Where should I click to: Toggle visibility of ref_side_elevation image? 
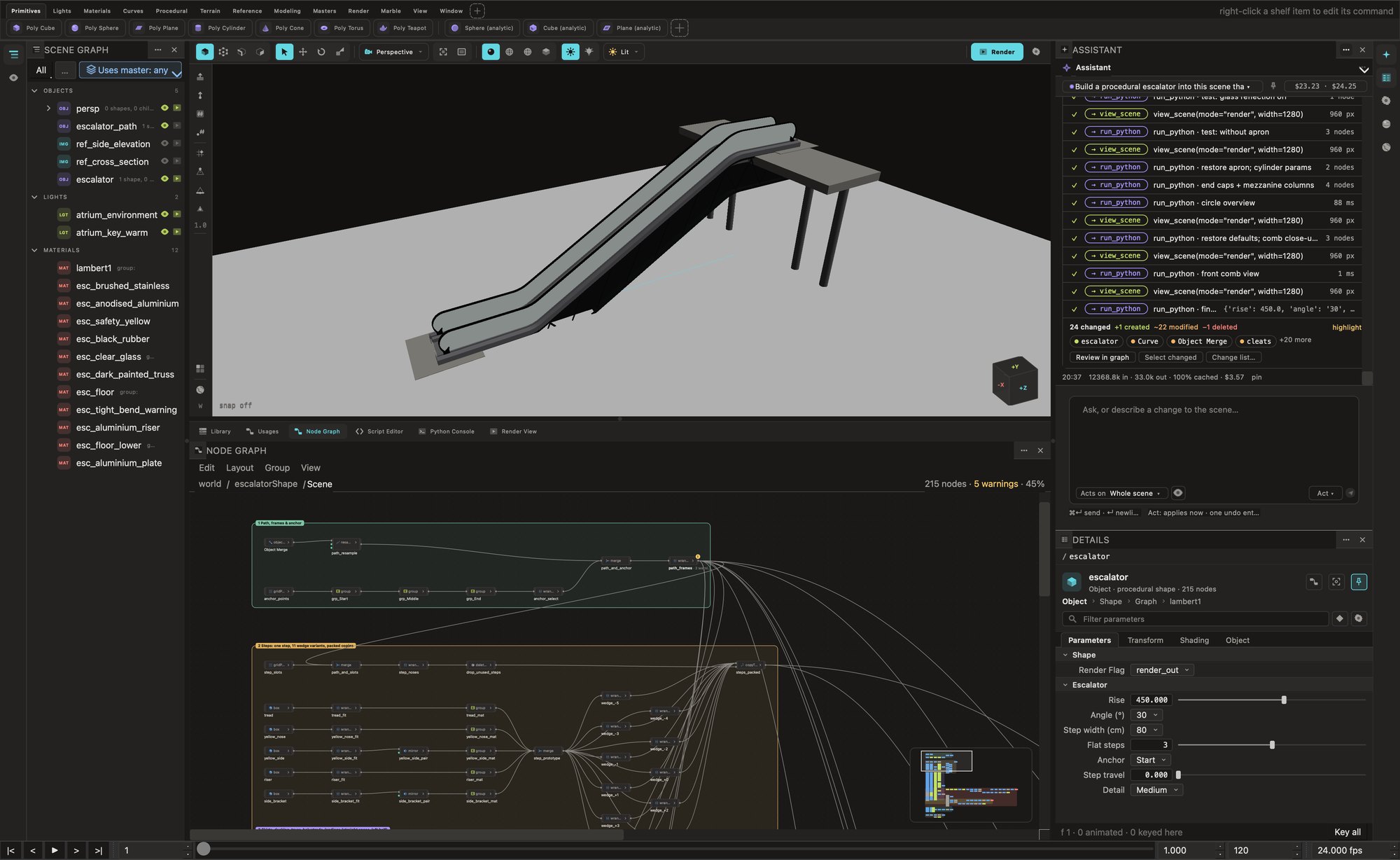[x=164, y=144]
